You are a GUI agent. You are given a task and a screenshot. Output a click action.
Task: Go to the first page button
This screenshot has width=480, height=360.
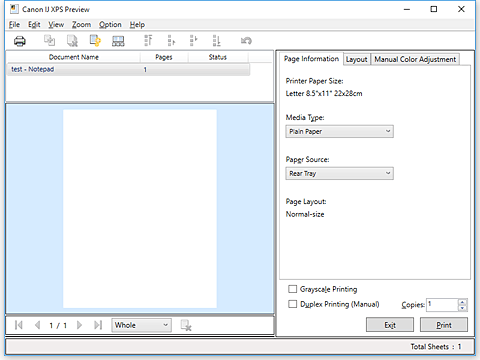tap(19, 325)
